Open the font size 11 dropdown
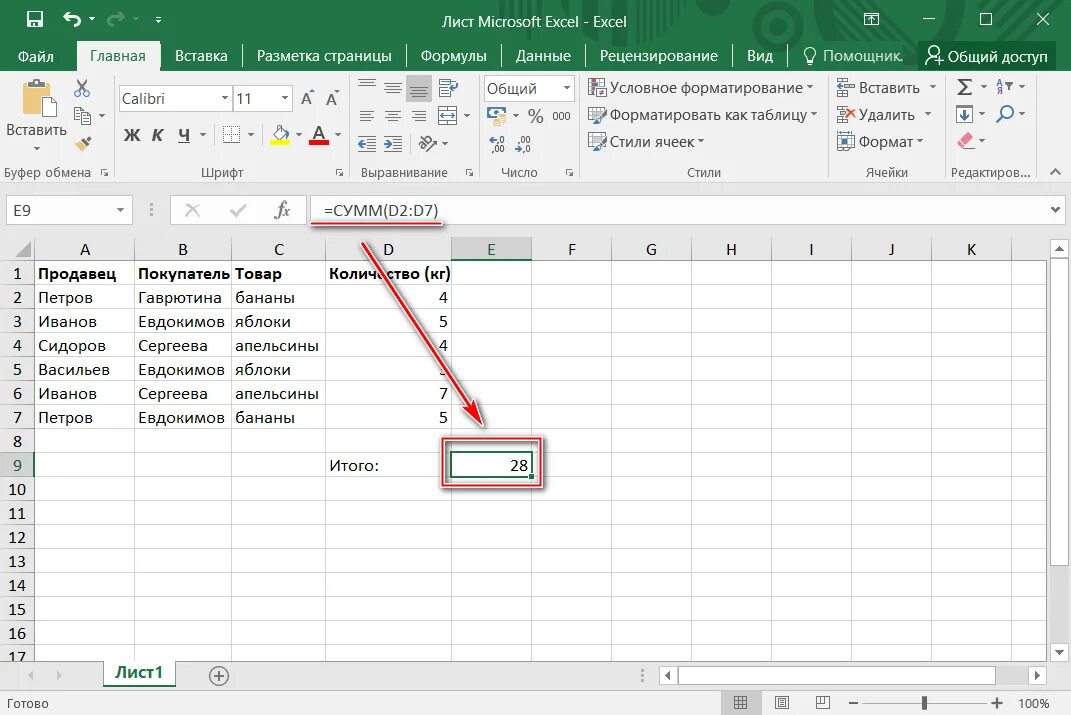1071x715 pixels. (285, 98)
